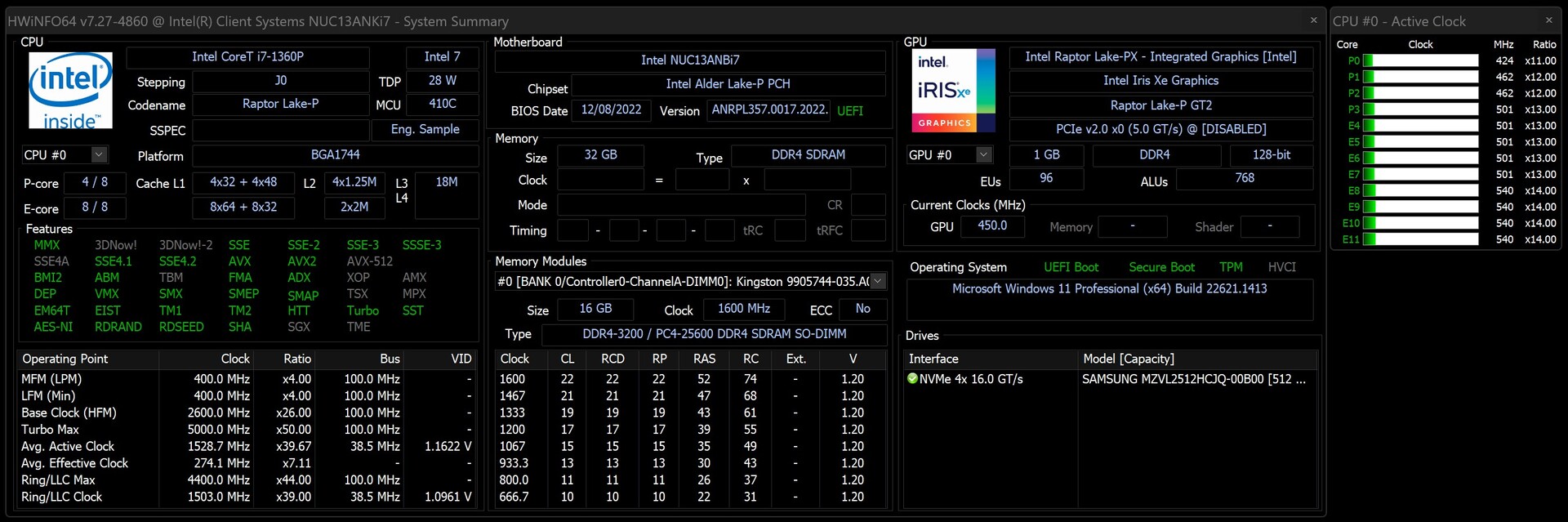
Task: Click the Intel Alder Lake-P PCH chipset field
Action: pos(728,84)
